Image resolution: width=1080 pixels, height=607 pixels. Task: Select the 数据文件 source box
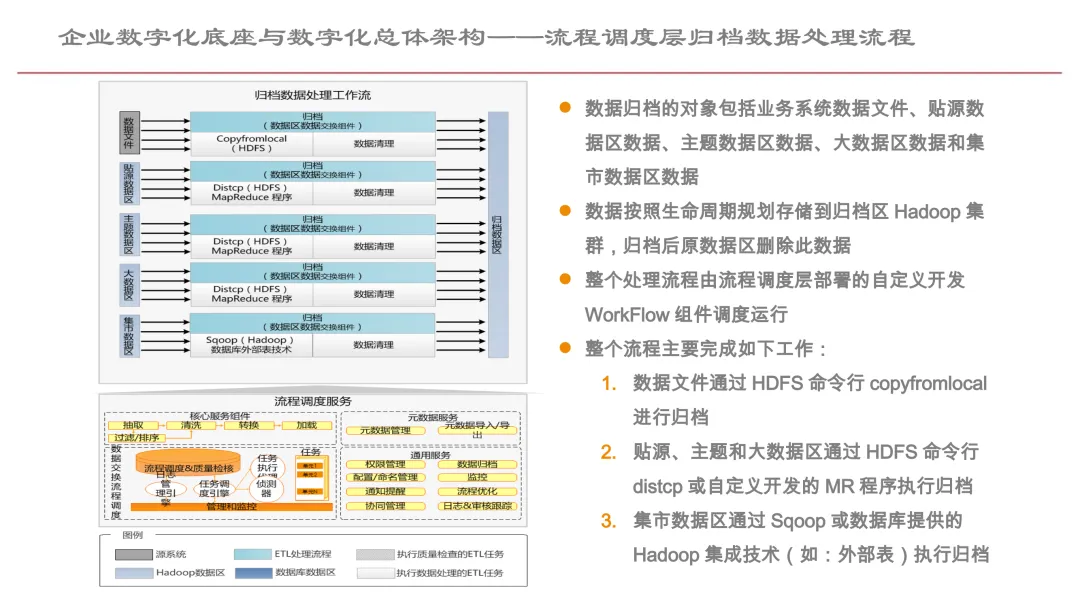pos(129,132)
